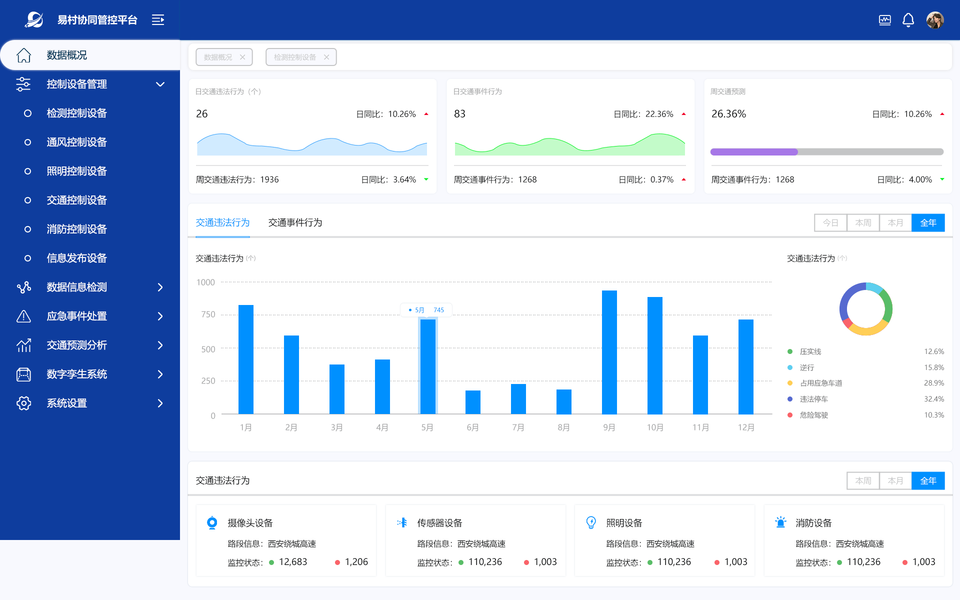Click the platform logo icon
This screenshot has height=600, width=960.
[34, 20]
